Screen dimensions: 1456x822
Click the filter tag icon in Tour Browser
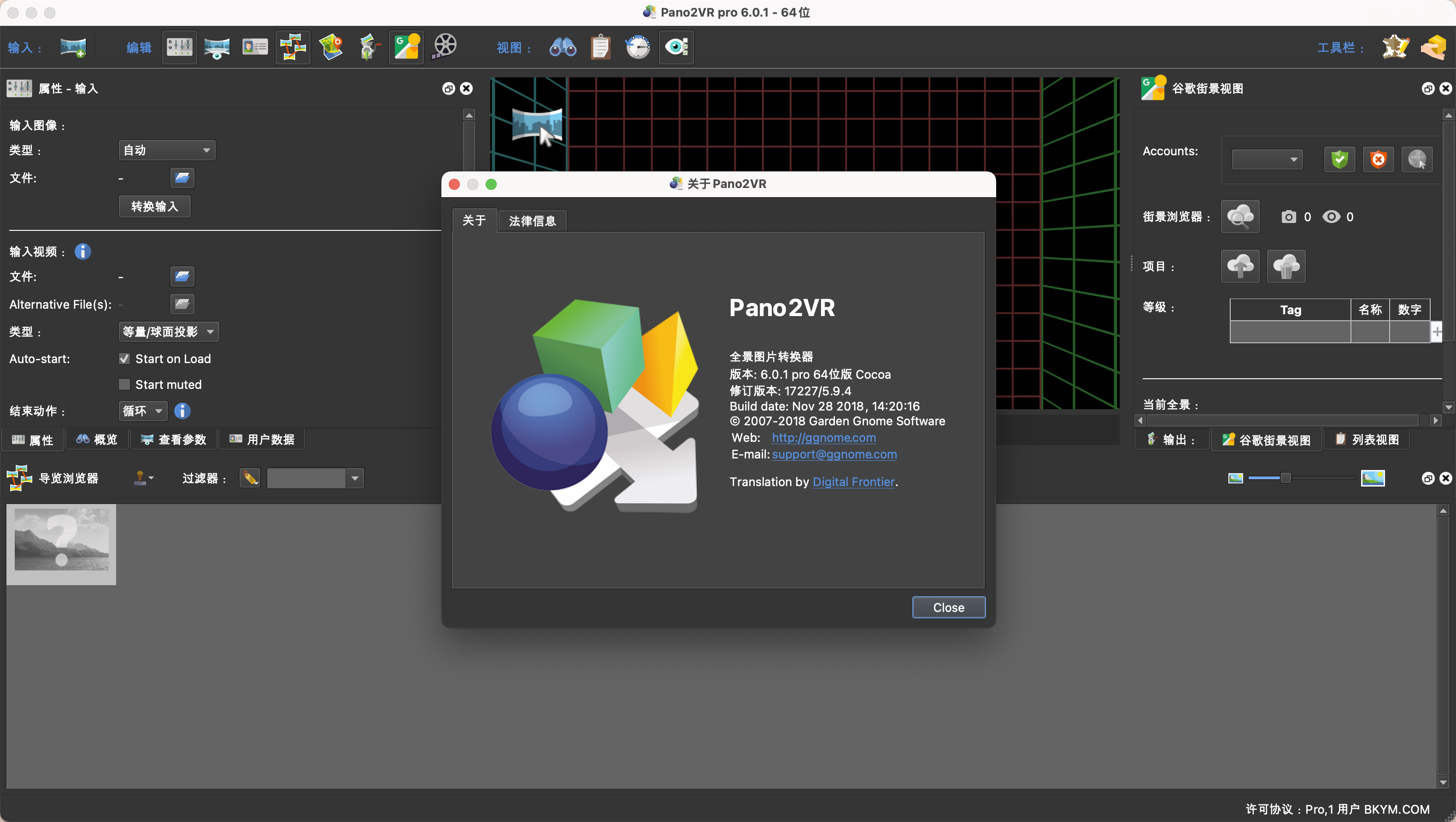250,478
